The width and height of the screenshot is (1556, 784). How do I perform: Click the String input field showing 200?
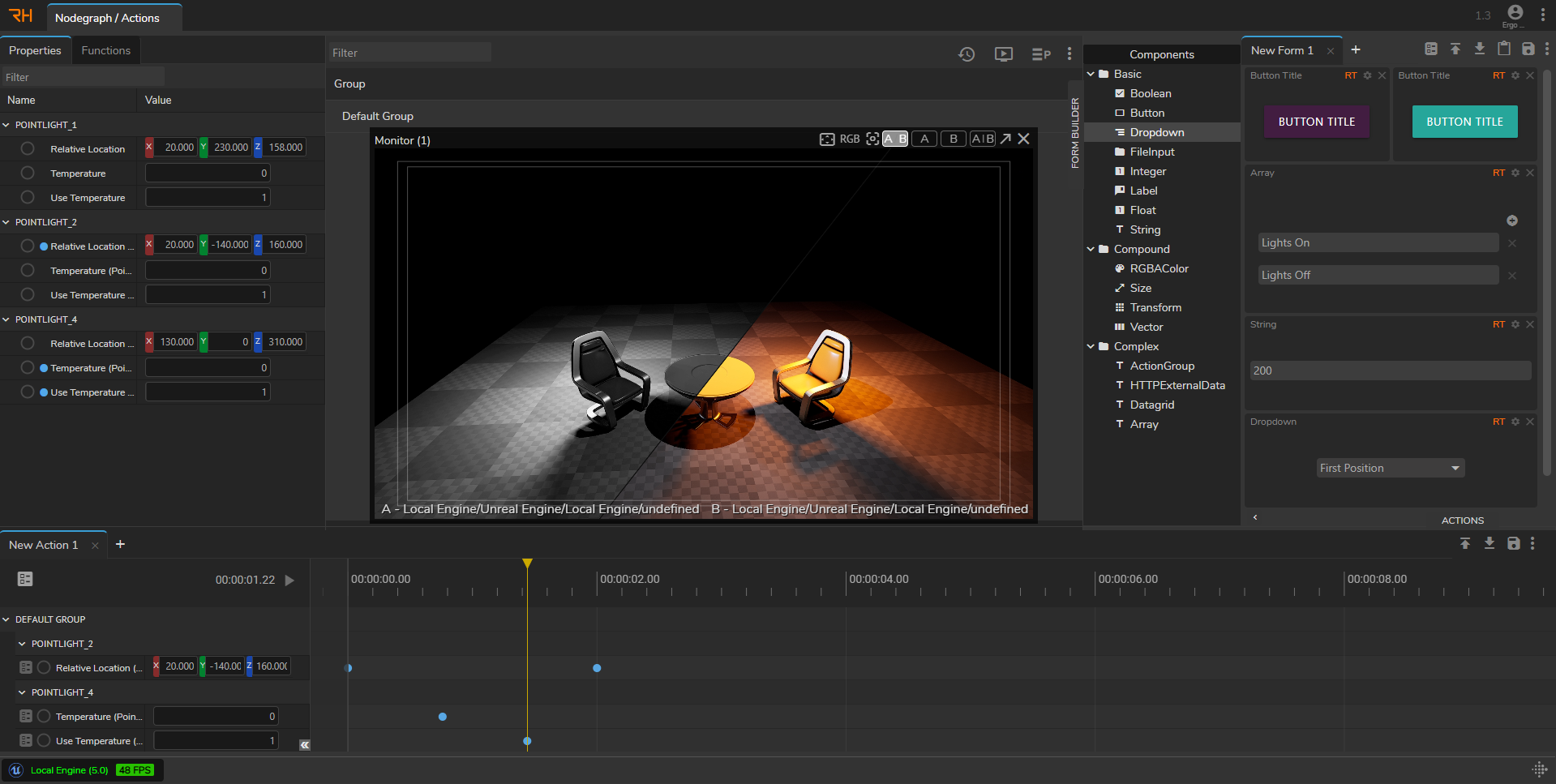pyautogui.click(x=1390, y=371)
